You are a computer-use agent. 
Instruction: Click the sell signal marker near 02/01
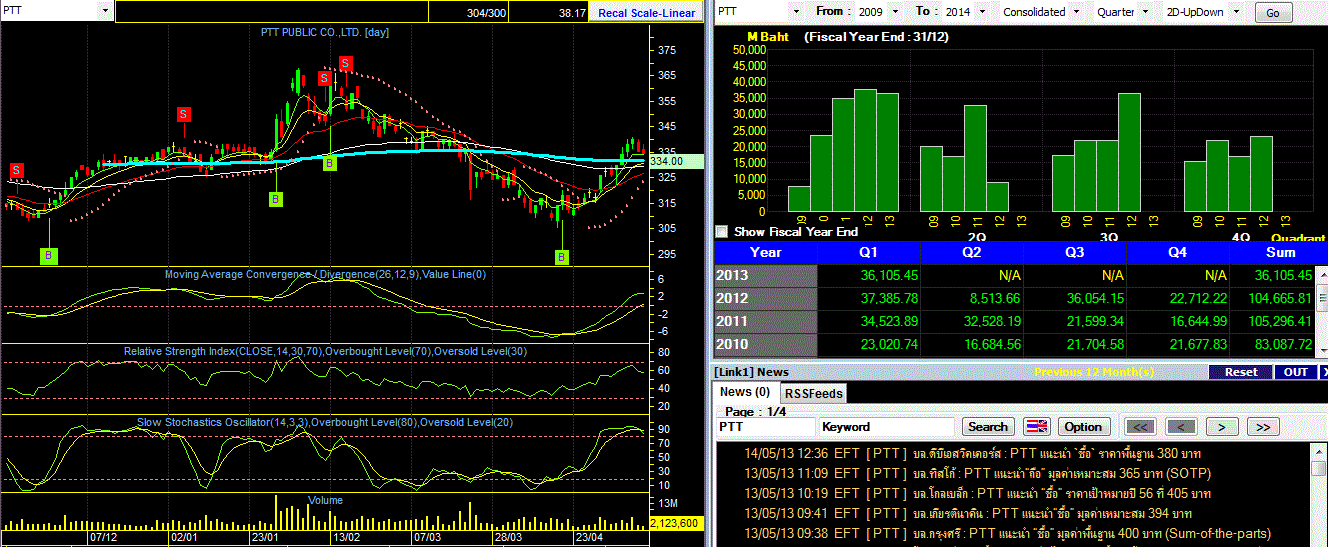(x=184, y=114)
